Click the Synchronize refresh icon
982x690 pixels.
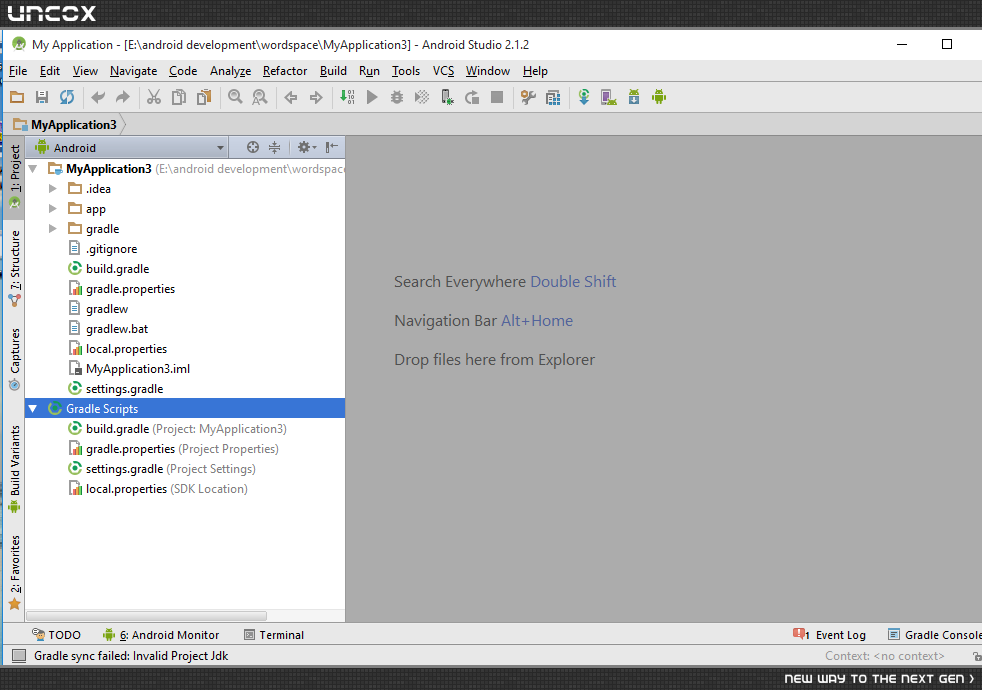tap(67, 97)
